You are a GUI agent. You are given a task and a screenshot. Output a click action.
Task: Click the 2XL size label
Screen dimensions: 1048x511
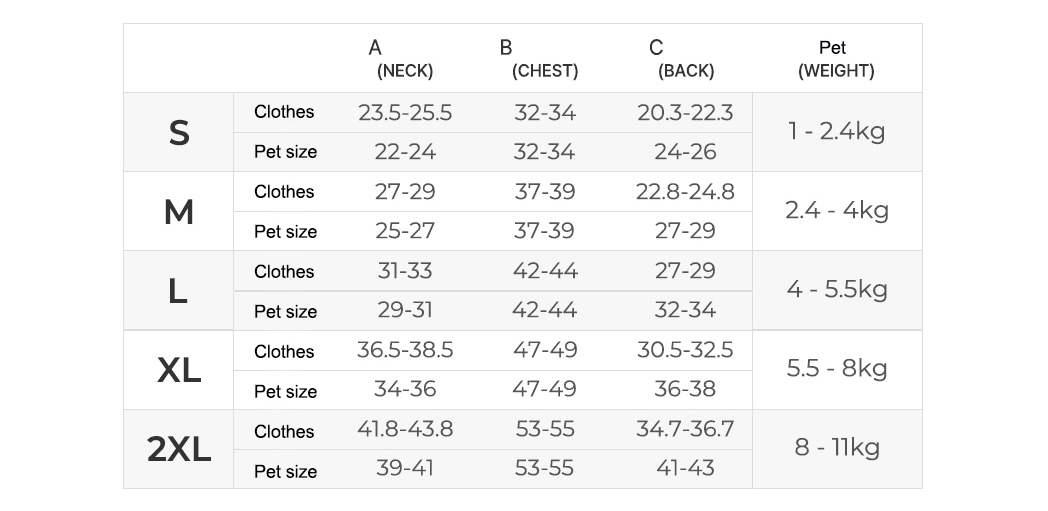tap(179, 450)
